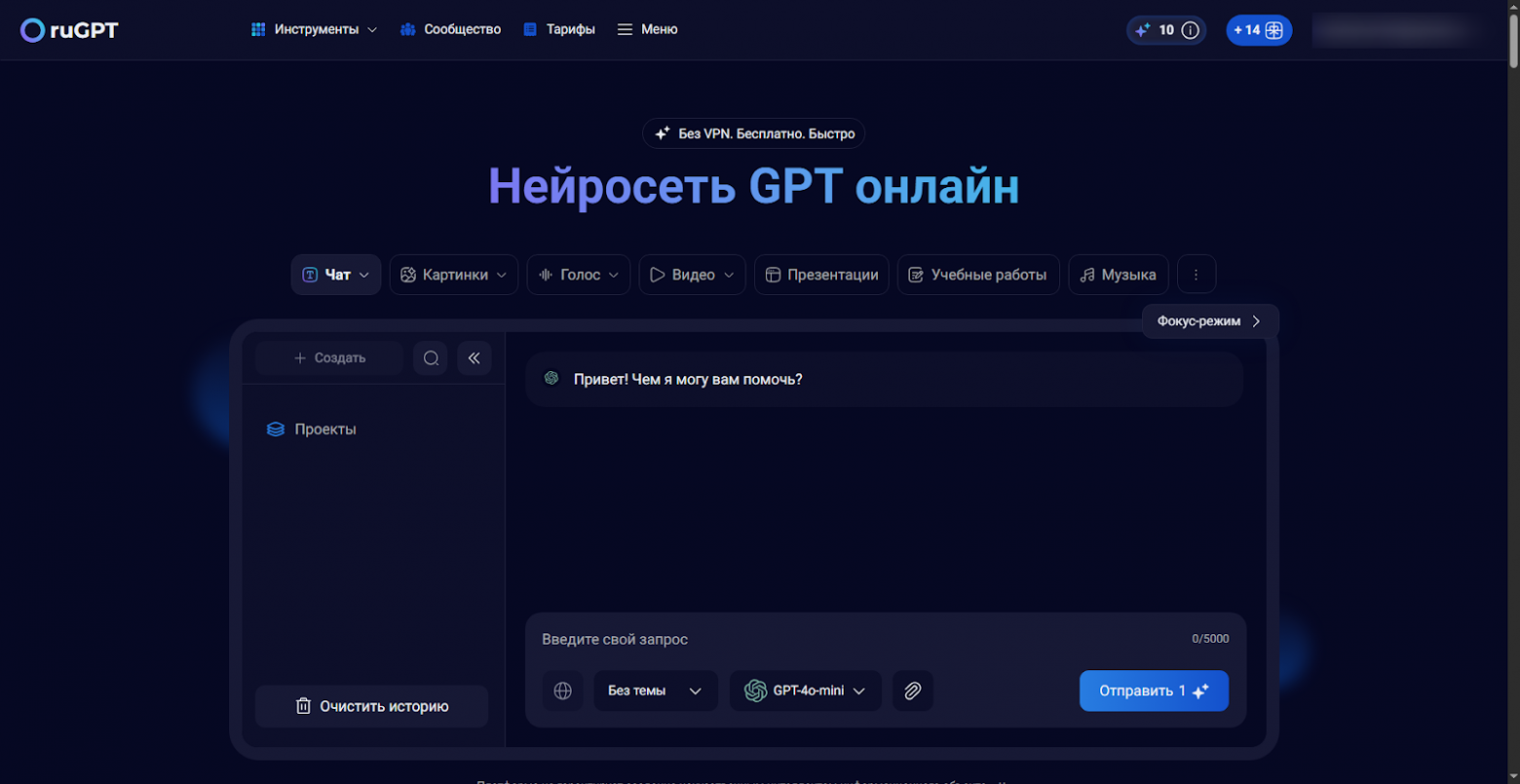Click the Создать button in sidebar
This screenshot has width=1520, height=784.
tap(328, 357)
